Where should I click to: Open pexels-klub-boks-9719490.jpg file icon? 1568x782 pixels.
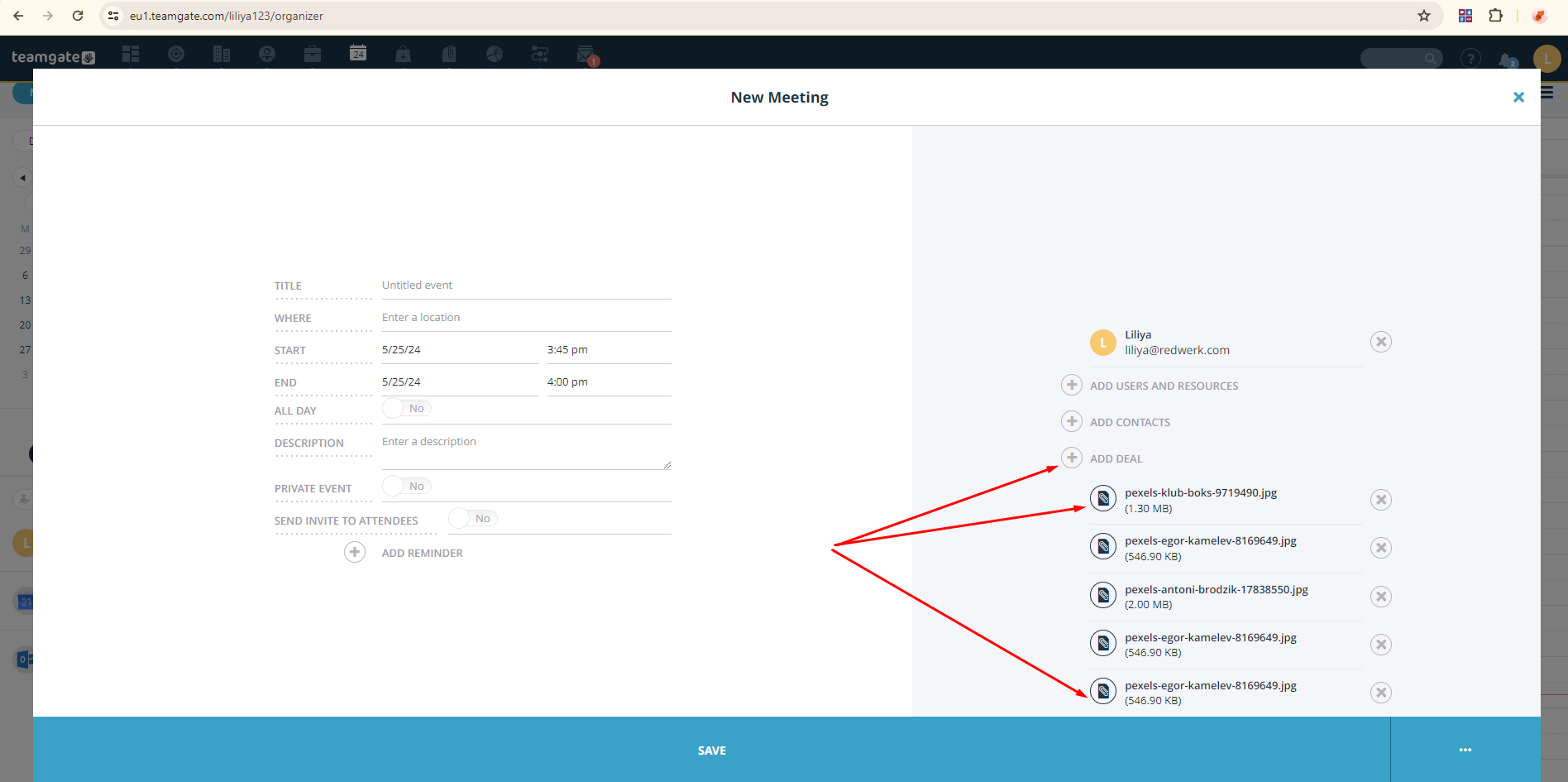(x=1103, y=499)
